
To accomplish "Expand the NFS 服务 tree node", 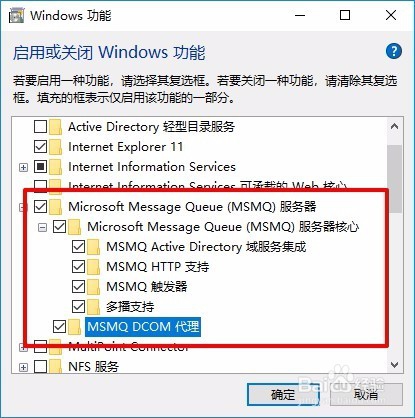I will (23, 367).
